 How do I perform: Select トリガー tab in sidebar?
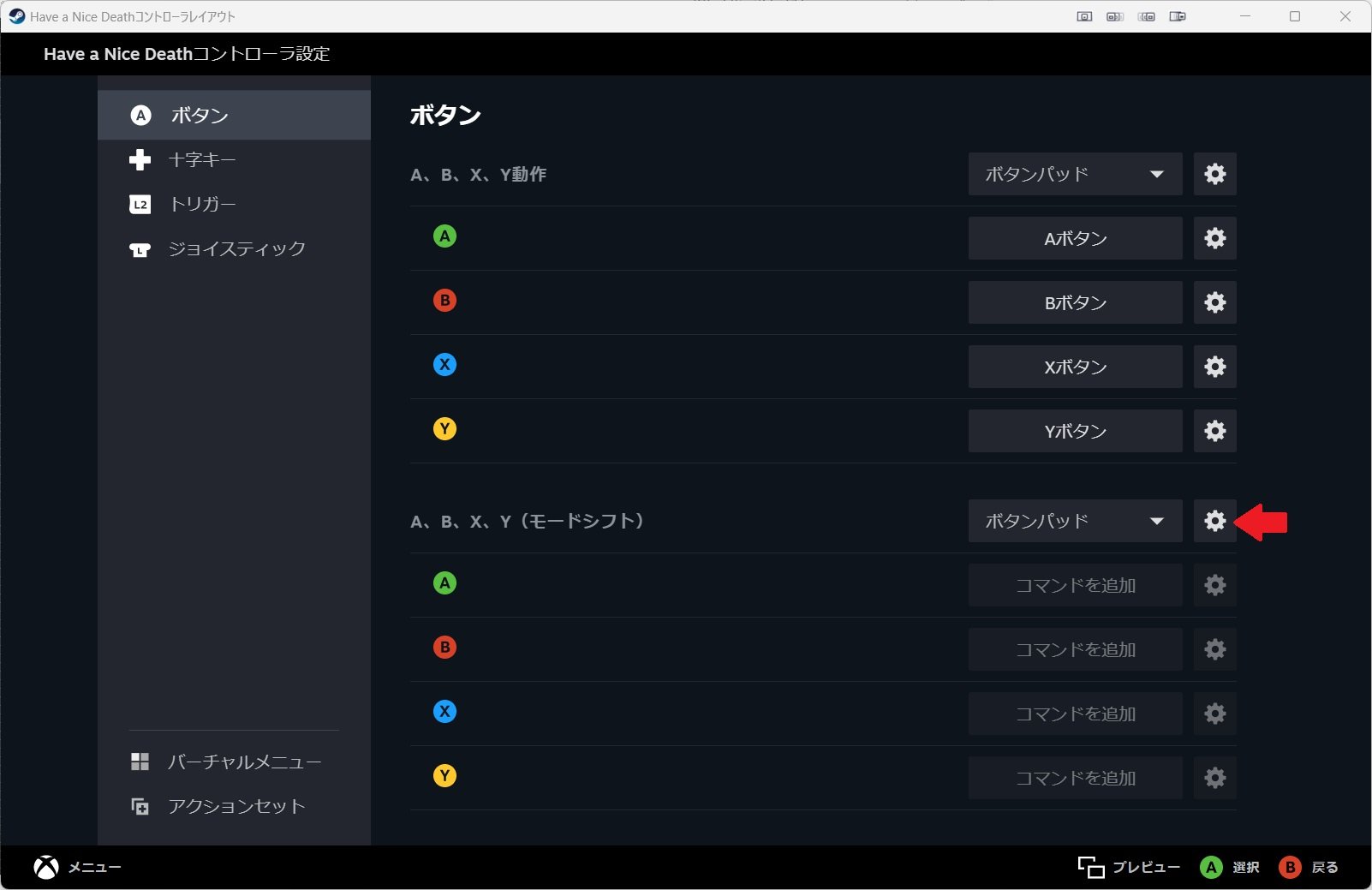click(234, 205)
